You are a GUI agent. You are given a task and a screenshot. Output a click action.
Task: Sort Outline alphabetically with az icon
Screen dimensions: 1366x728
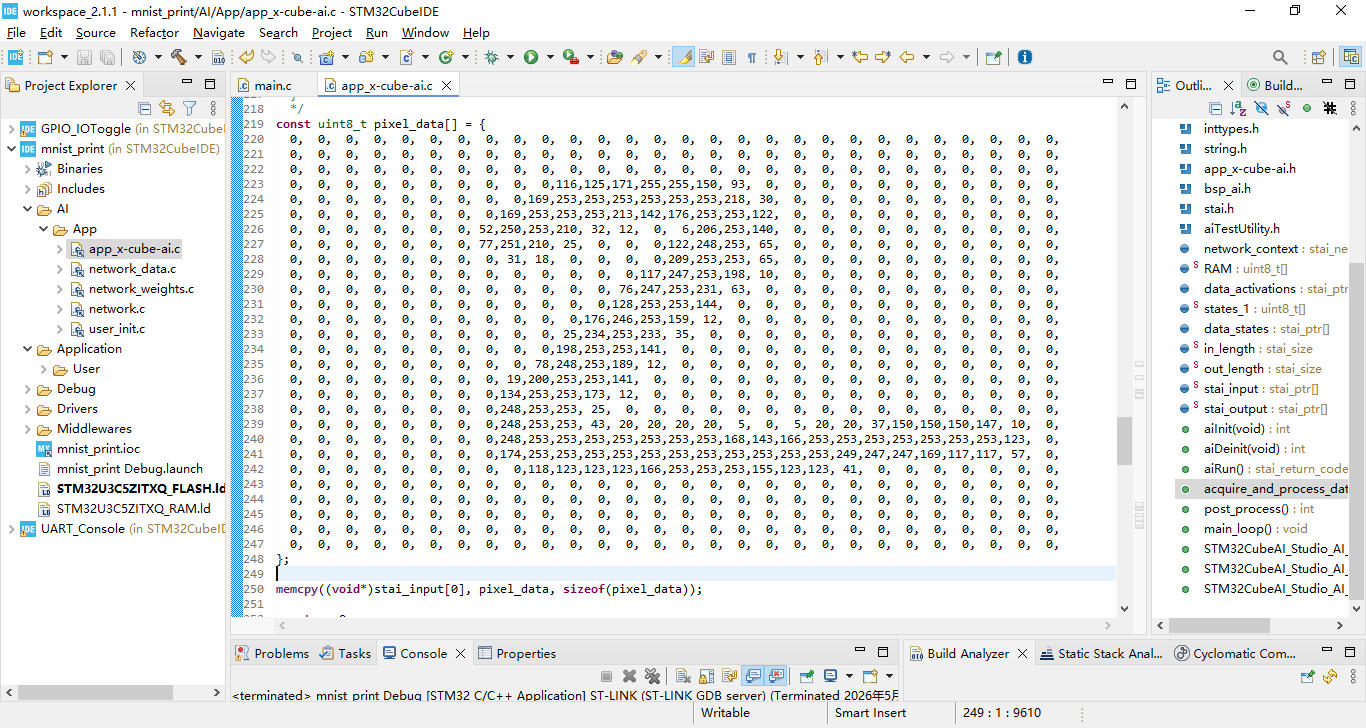point(1238,108)
